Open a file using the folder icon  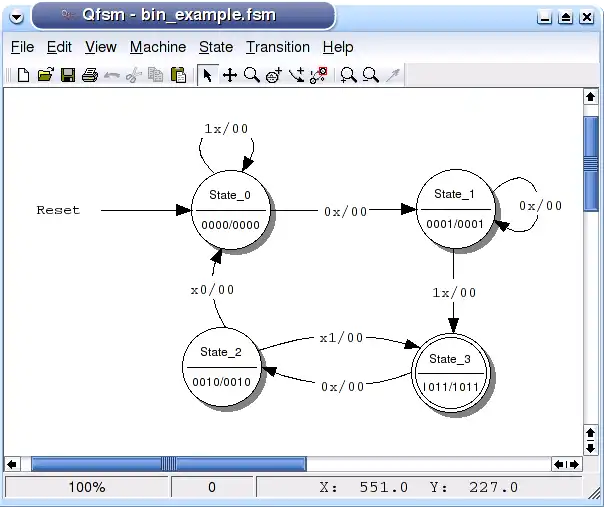click(x=45, y=75)
